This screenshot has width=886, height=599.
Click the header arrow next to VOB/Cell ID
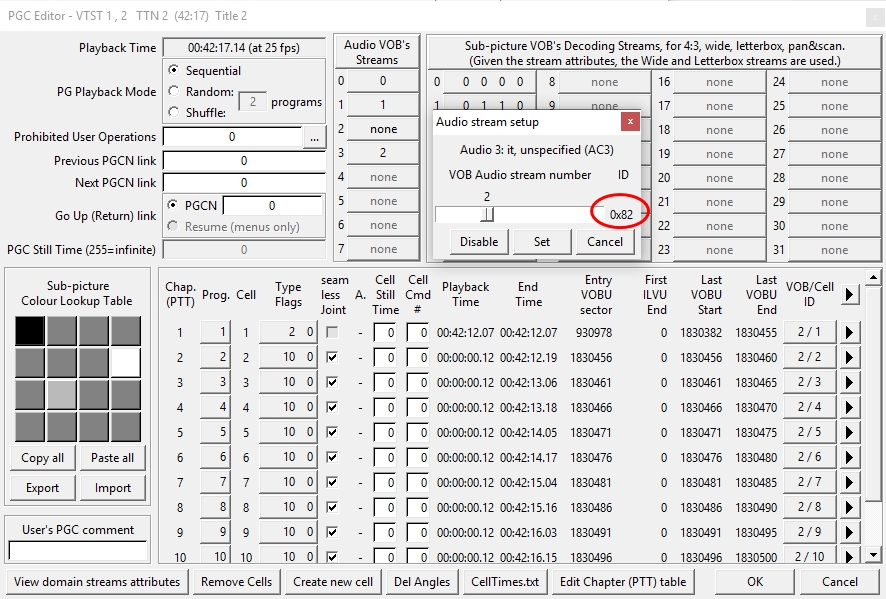pyautogui.click(x=849, y=294)
